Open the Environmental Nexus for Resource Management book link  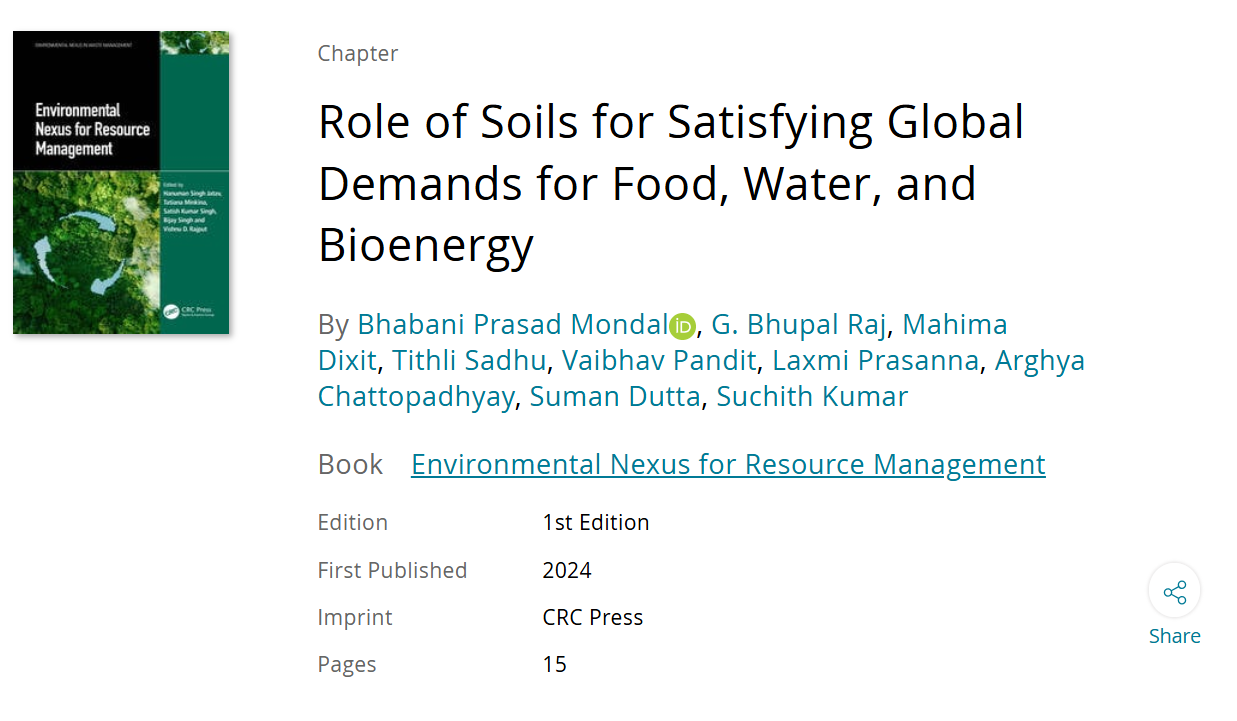728,465
